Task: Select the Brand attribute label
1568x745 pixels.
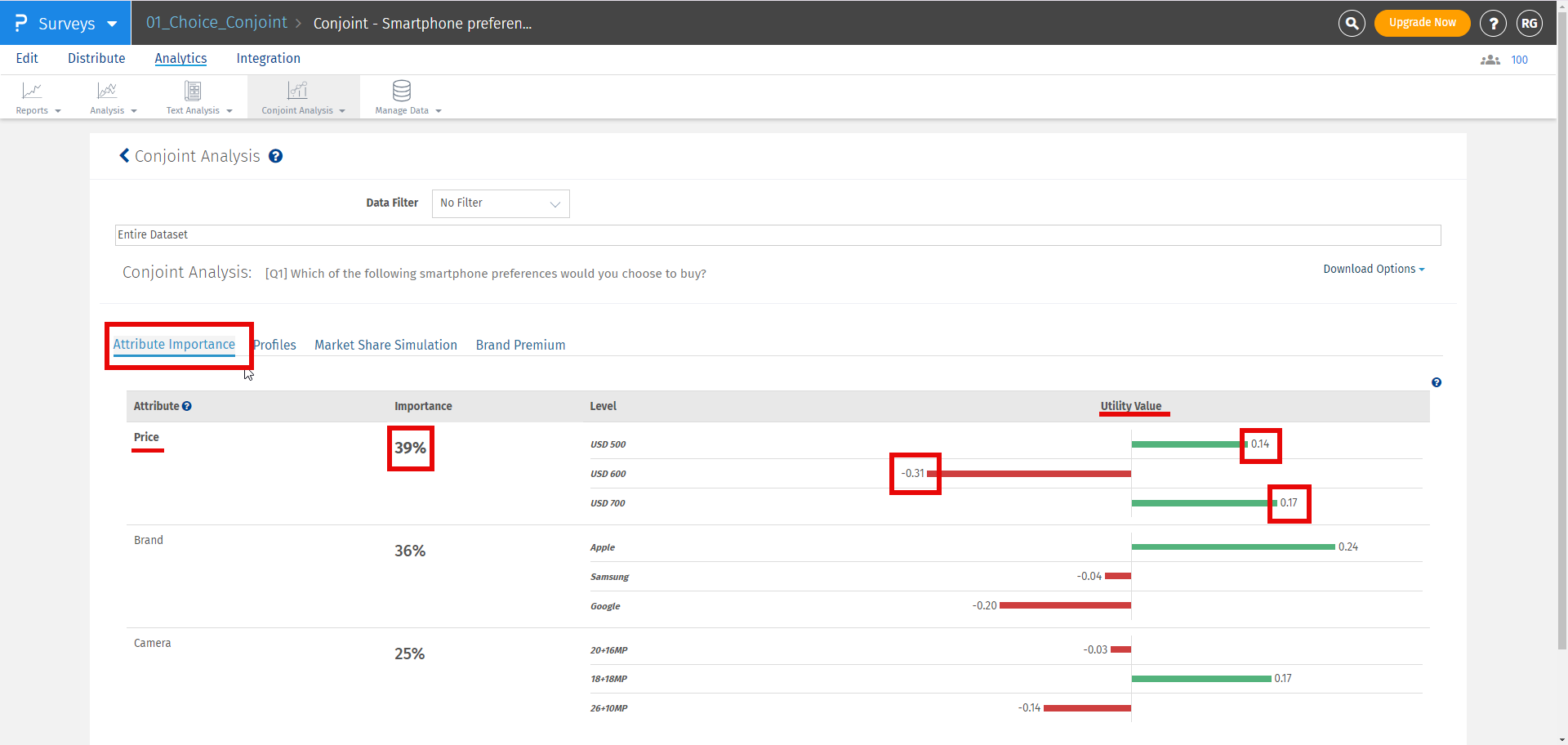Action: (x=149, y=540)
